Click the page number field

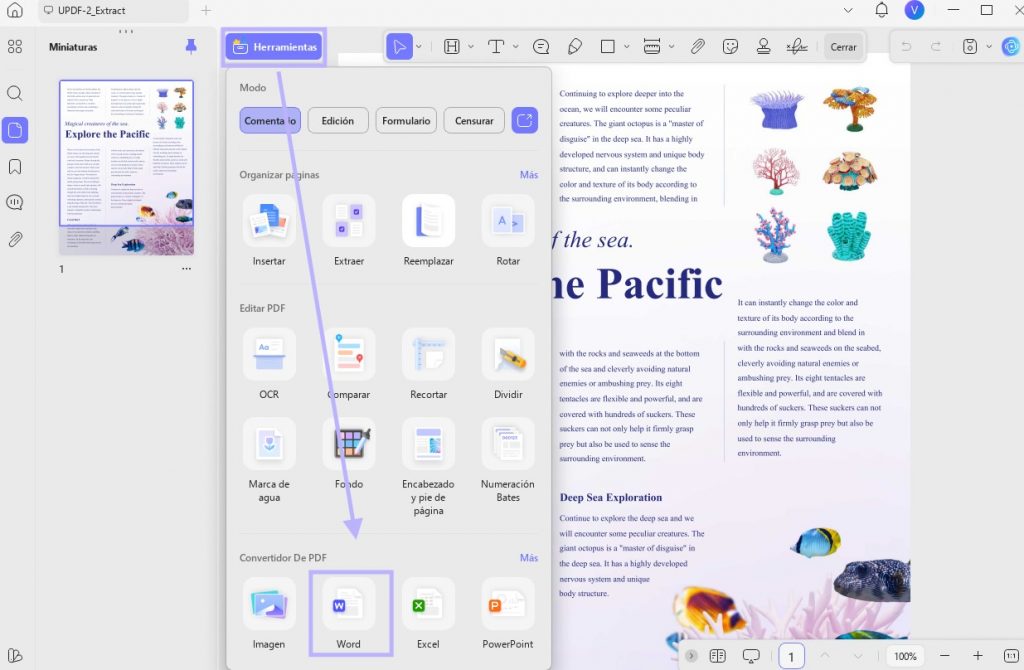[x=791, y=656]
